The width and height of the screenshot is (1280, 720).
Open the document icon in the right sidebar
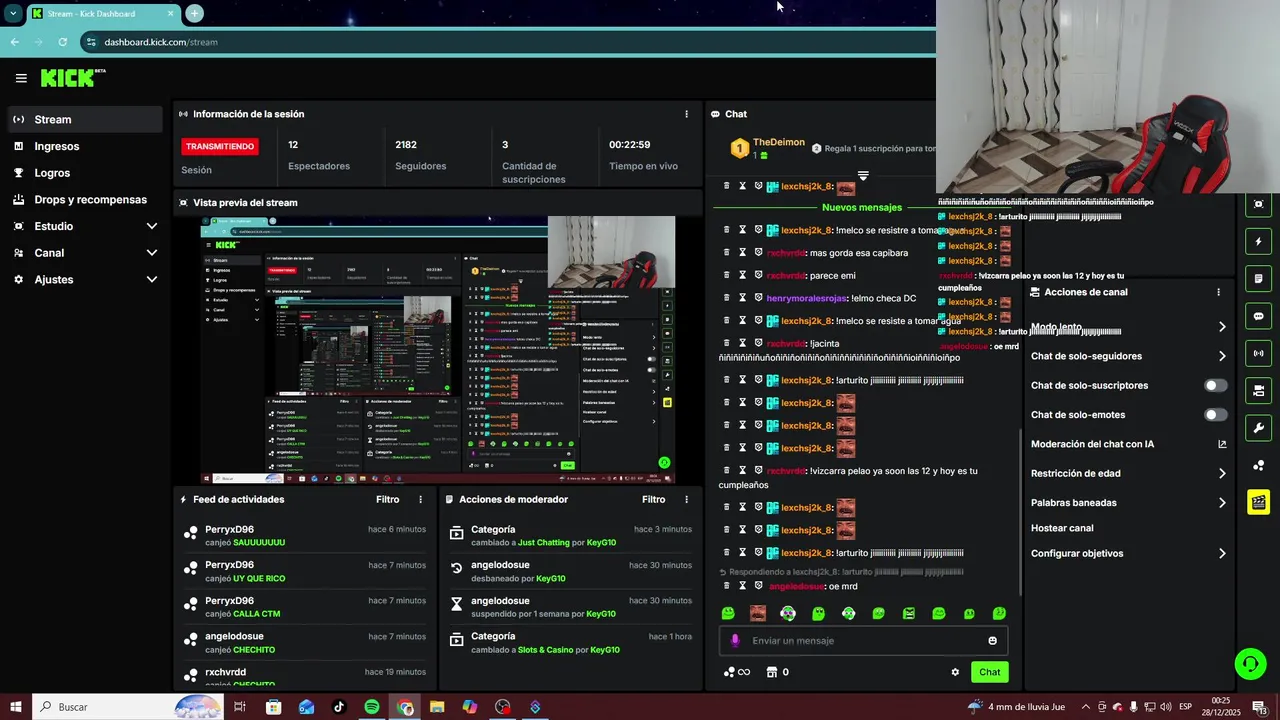pyautogui.click(x=1259, y=278)
